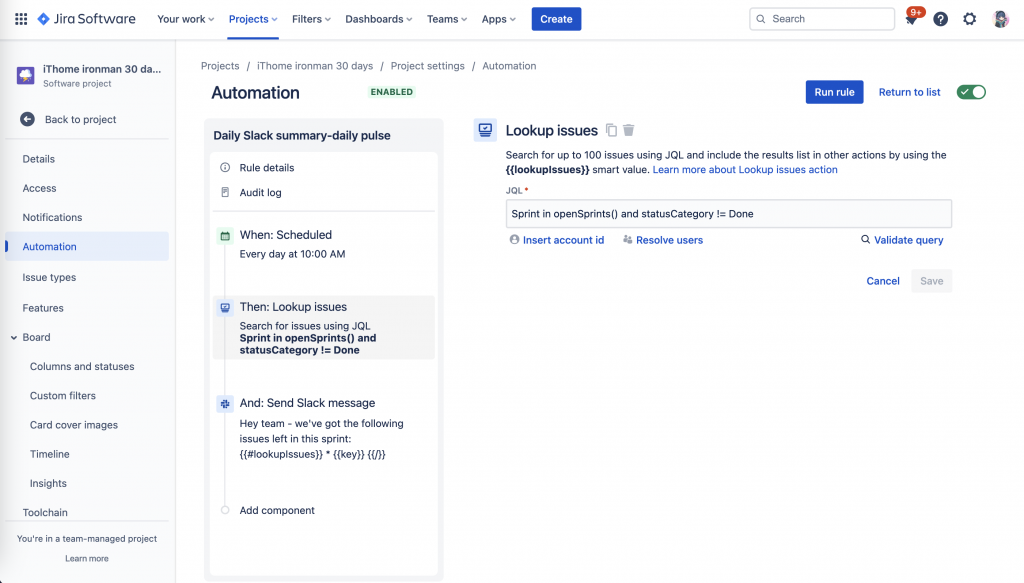The width and height of the screenshot is (1024, 583).
Task: Delete the Lookup issues component
Action: 629,130
